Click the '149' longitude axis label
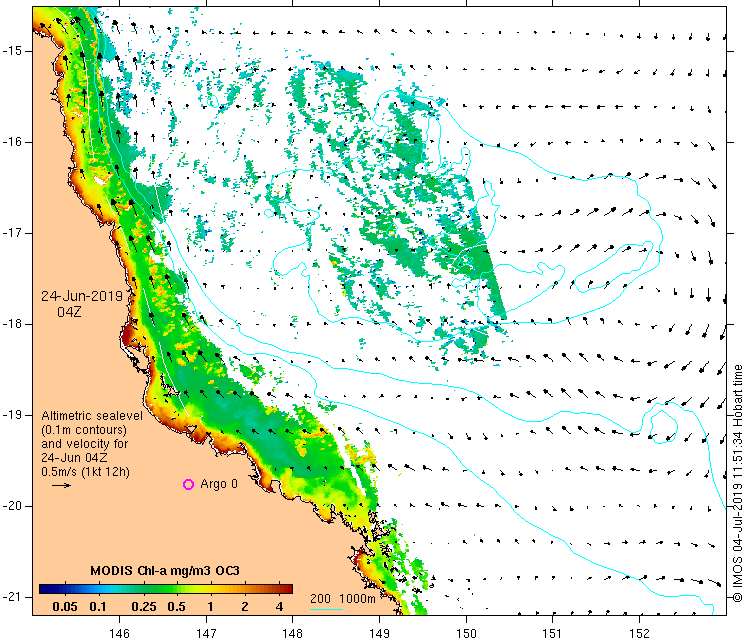The image size is (750, 640). click(379, 633)
